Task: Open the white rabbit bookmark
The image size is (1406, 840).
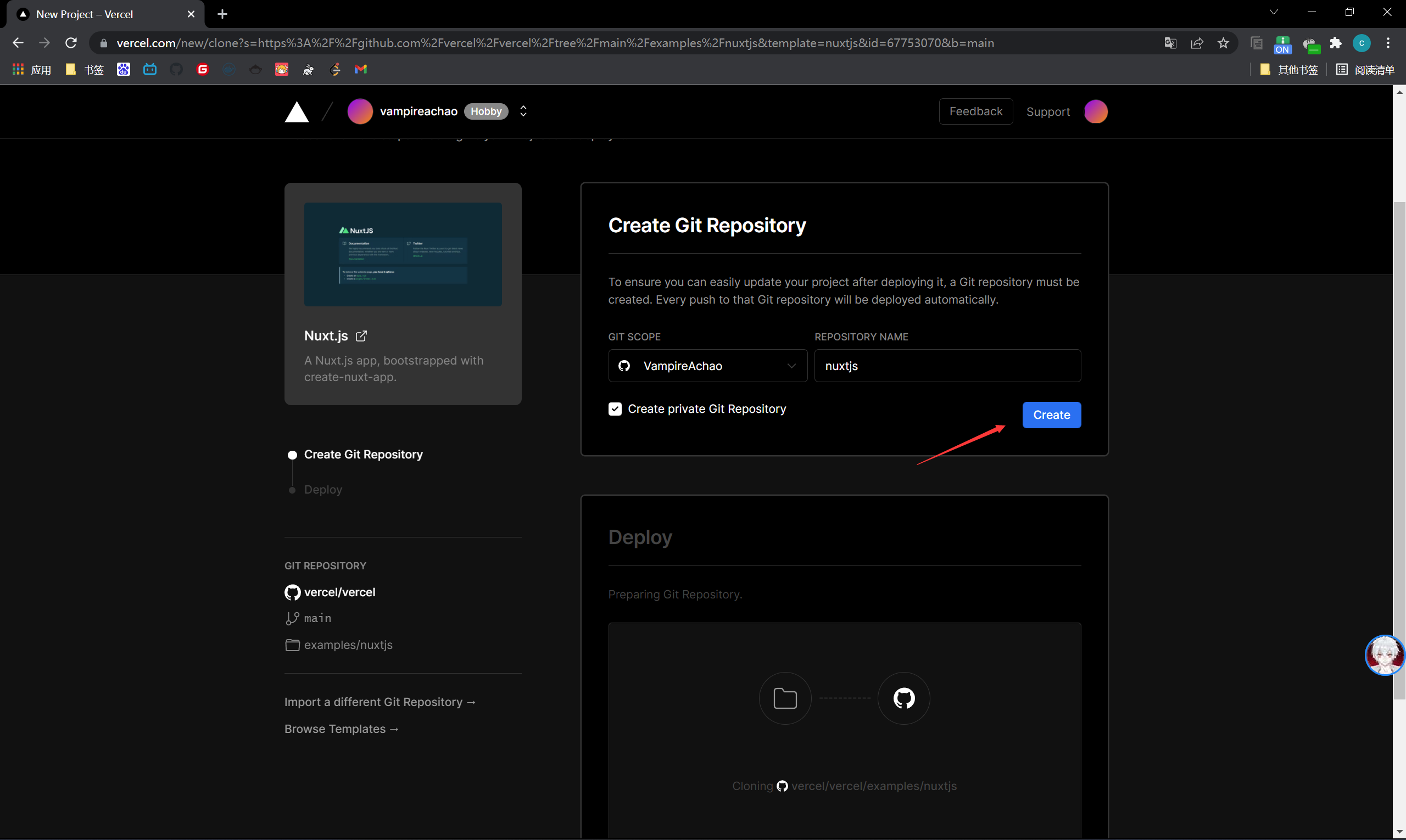Action: pos(308,69)
